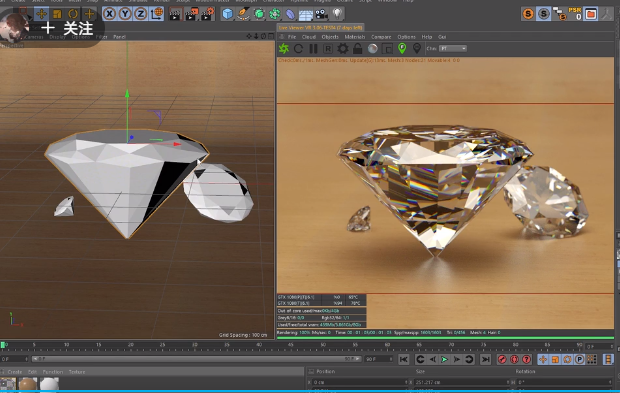Select the Scale tool in top toolbar
The height and width of the screenshot is (393, 620).
click(x=57, y=14)
